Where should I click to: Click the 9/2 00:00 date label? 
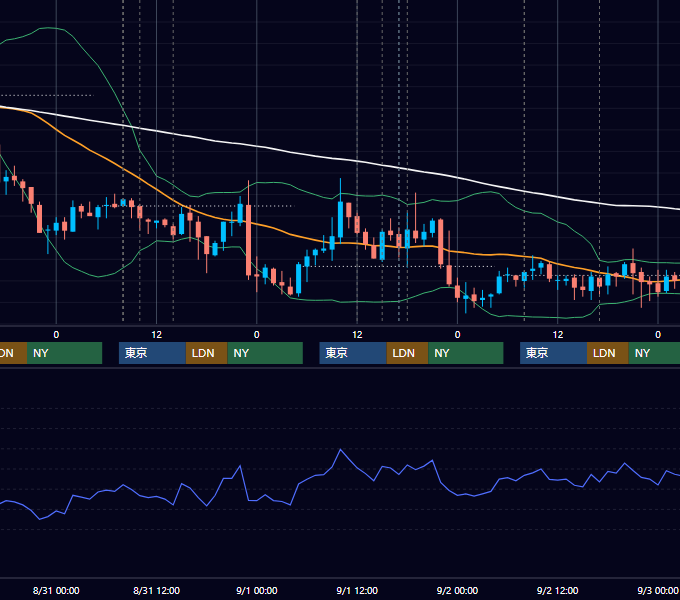point(457,590)
